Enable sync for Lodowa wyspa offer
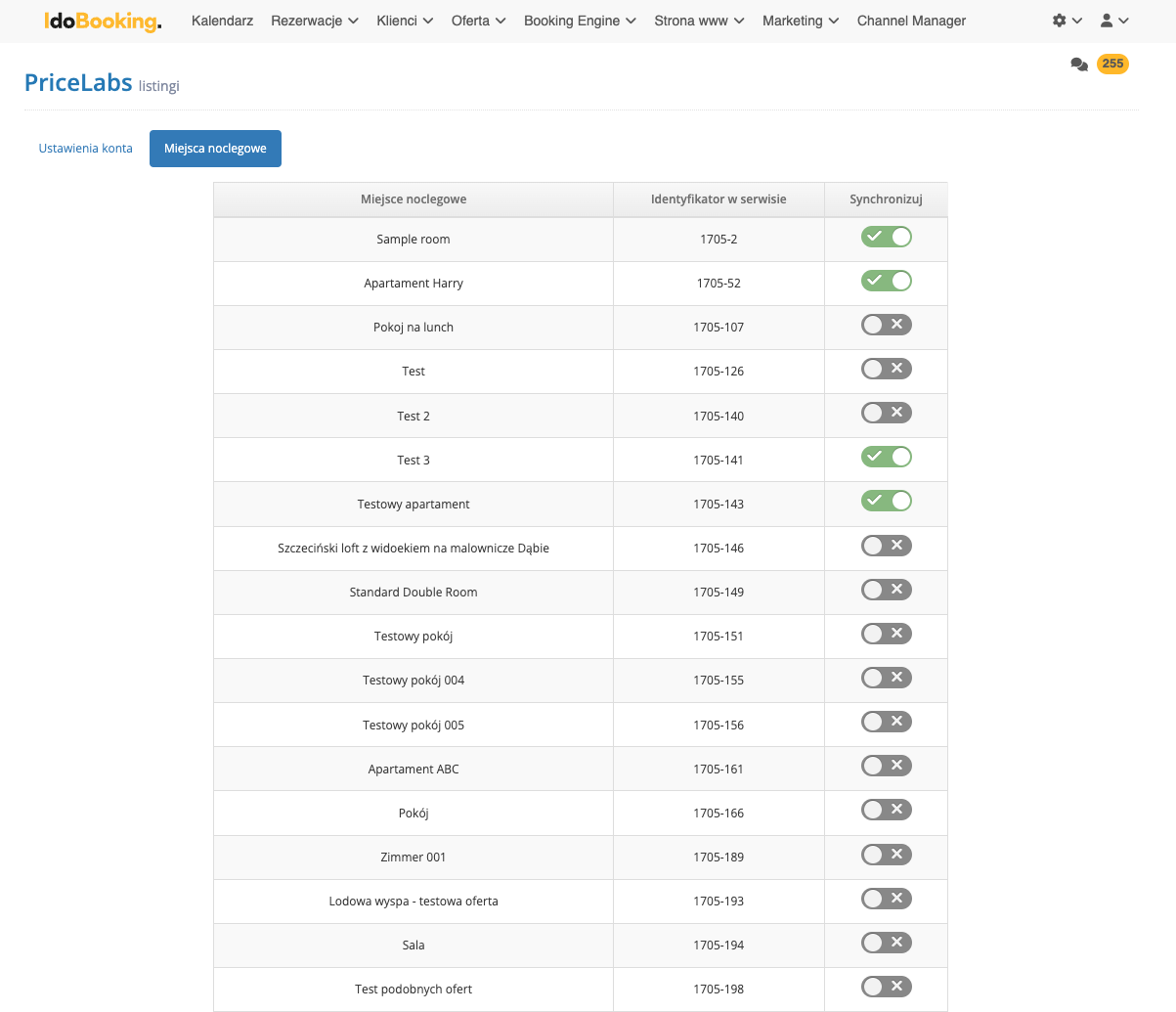This screenshot has width=1176, height=1012. point(886,899)
